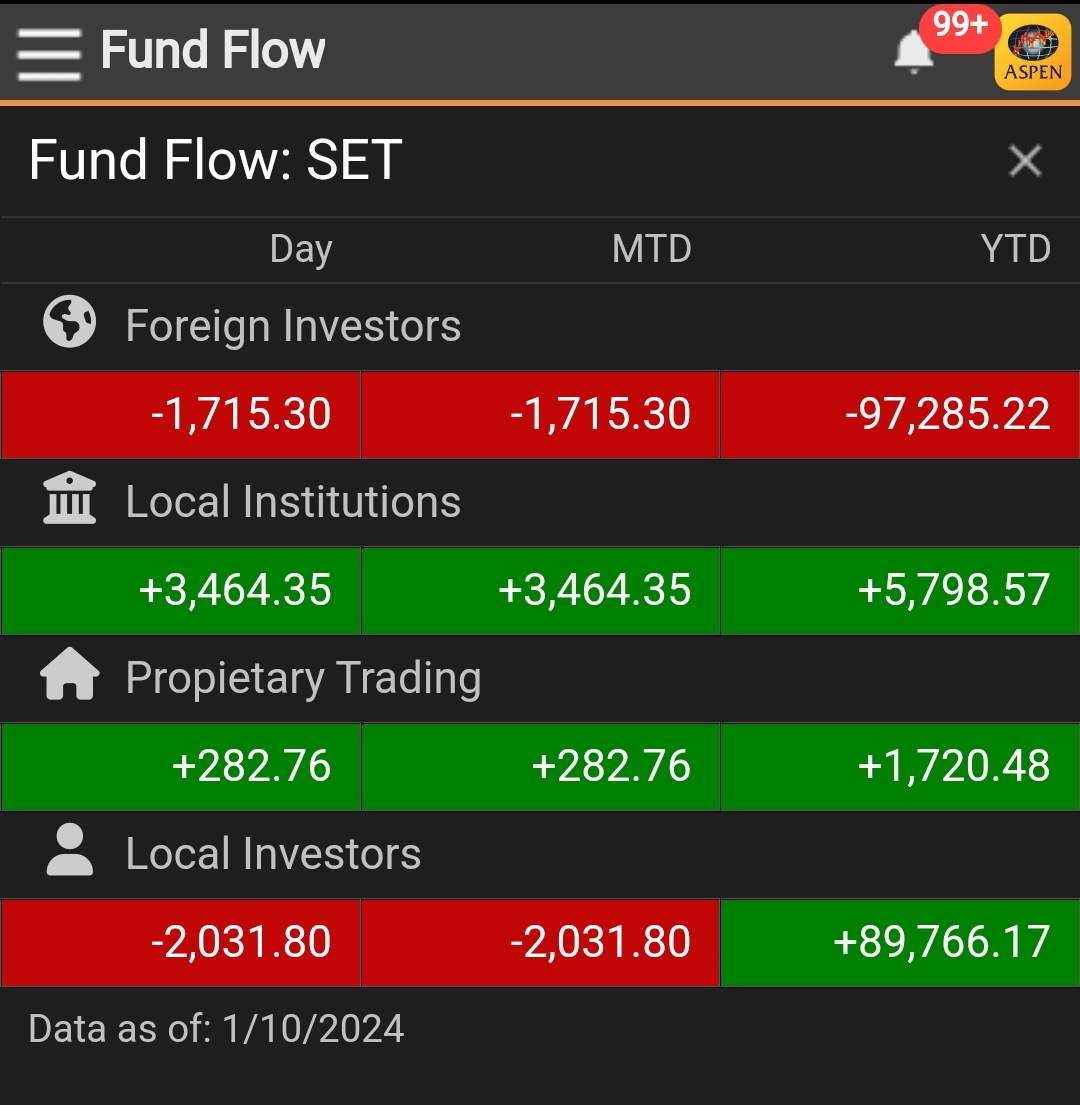This screenshot has height=1105, width=1080.
Task: Select the Local Institutions row label
Action: (293, 502)
